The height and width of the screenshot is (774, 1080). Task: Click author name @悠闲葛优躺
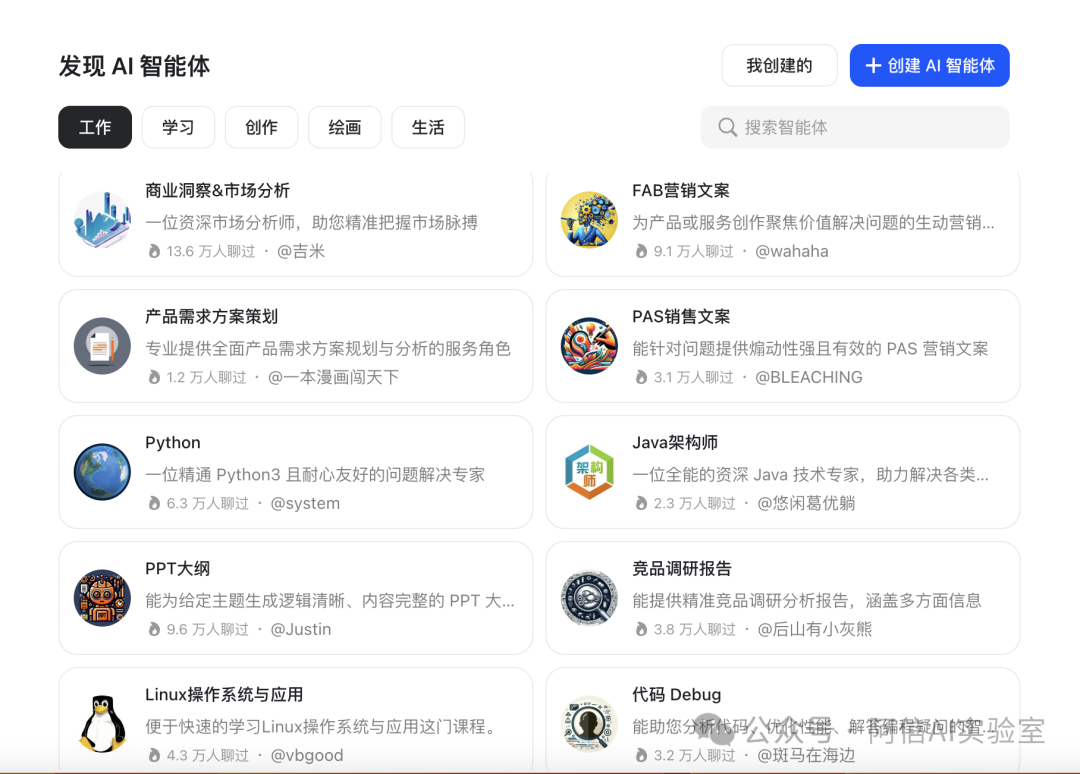pos(807,503)
